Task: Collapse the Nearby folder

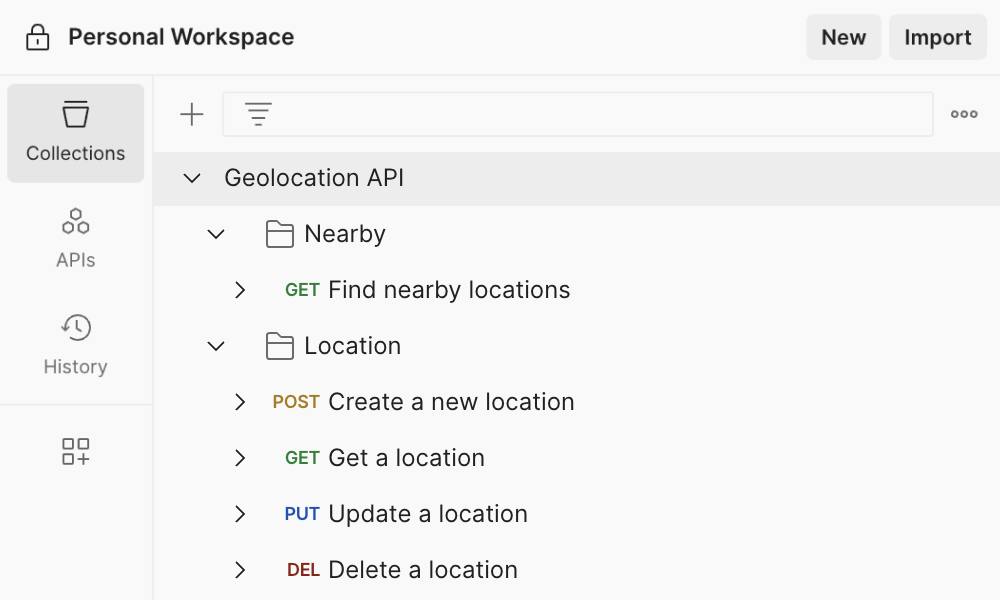Action: (215, 233)
